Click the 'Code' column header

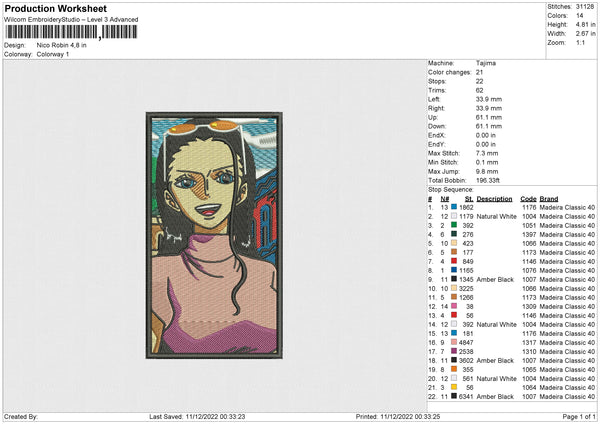528,199
